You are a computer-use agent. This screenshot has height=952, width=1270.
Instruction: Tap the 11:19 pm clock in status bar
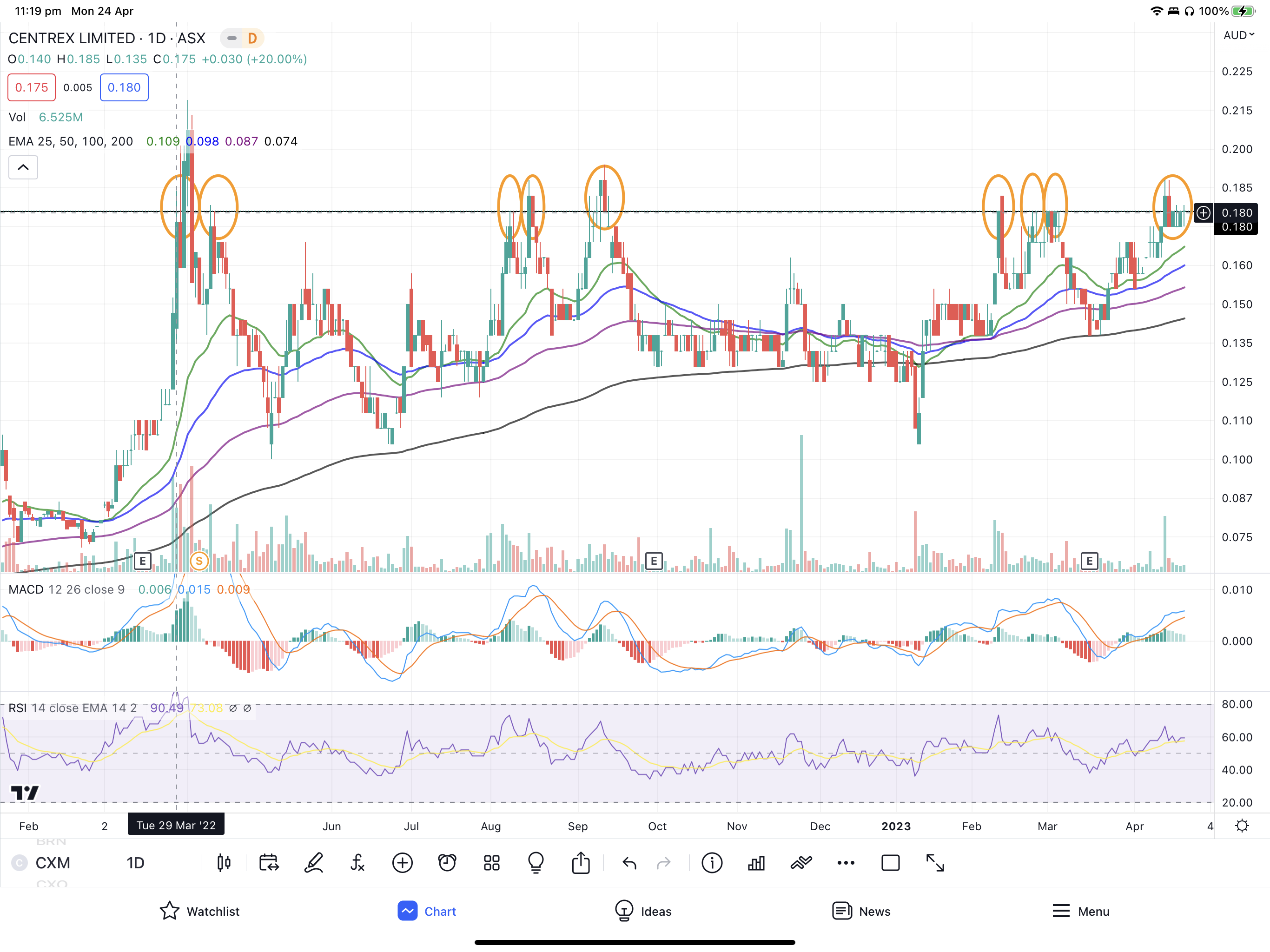38,11
